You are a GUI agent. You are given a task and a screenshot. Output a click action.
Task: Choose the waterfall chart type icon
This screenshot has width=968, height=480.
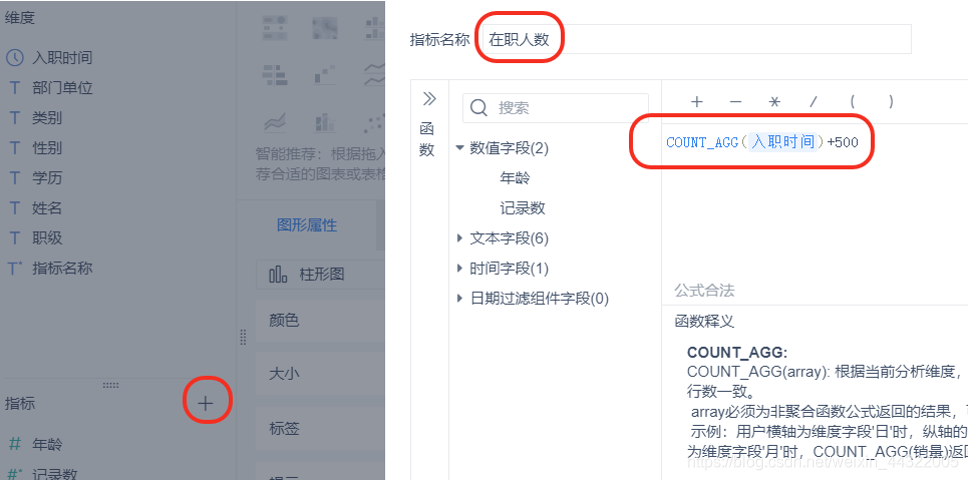pos(324,75)
